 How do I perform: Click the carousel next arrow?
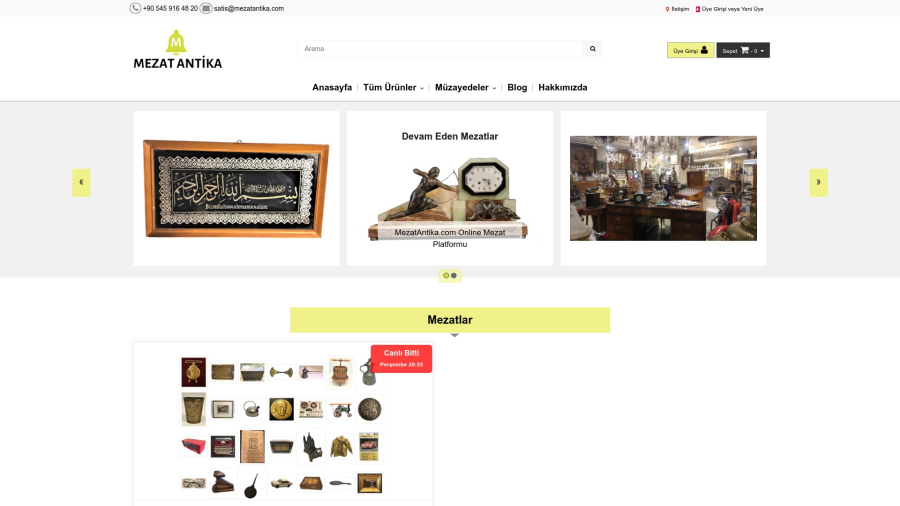[x=818, y=182]
